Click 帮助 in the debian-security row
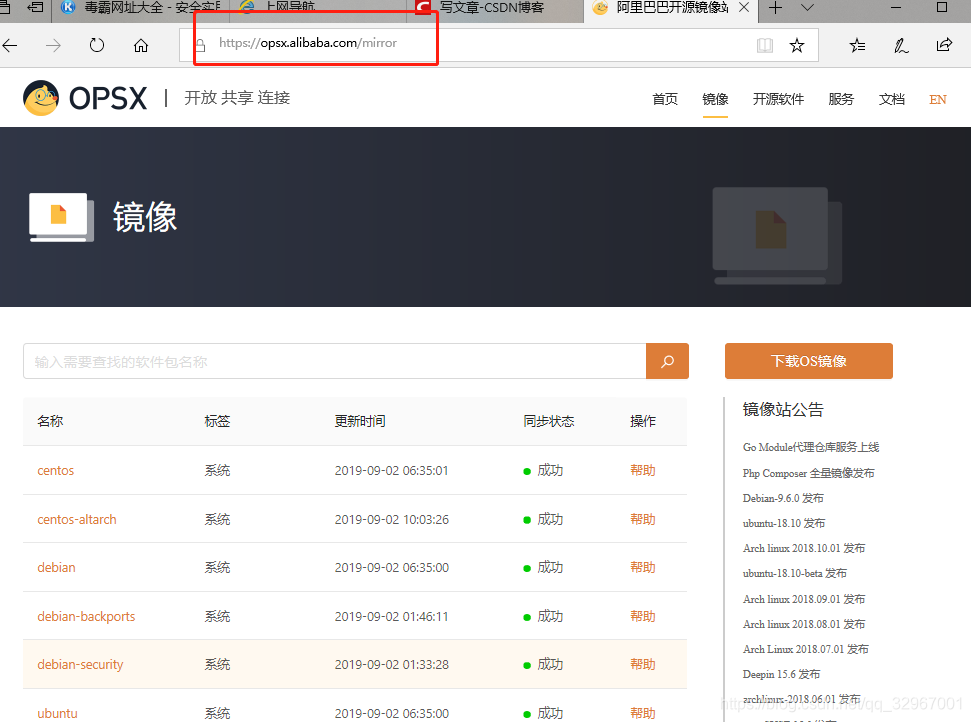 tap(643, 664)
